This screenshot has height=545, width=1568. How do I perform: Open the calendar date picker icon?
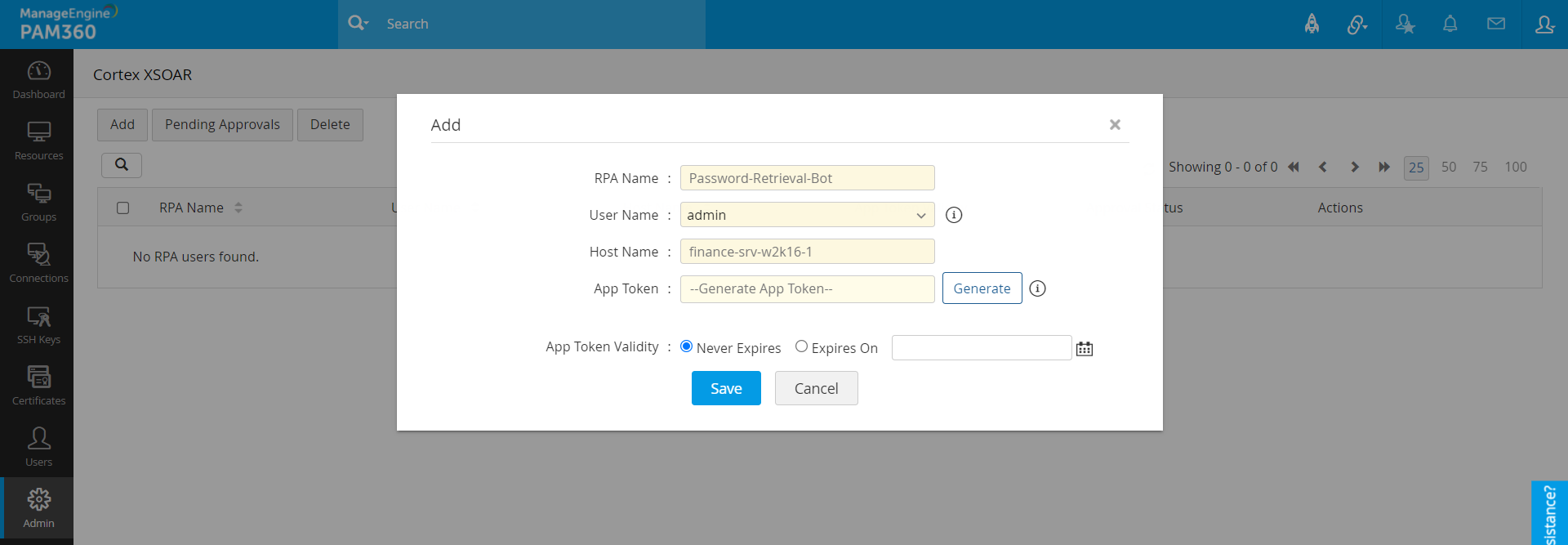1085,349
